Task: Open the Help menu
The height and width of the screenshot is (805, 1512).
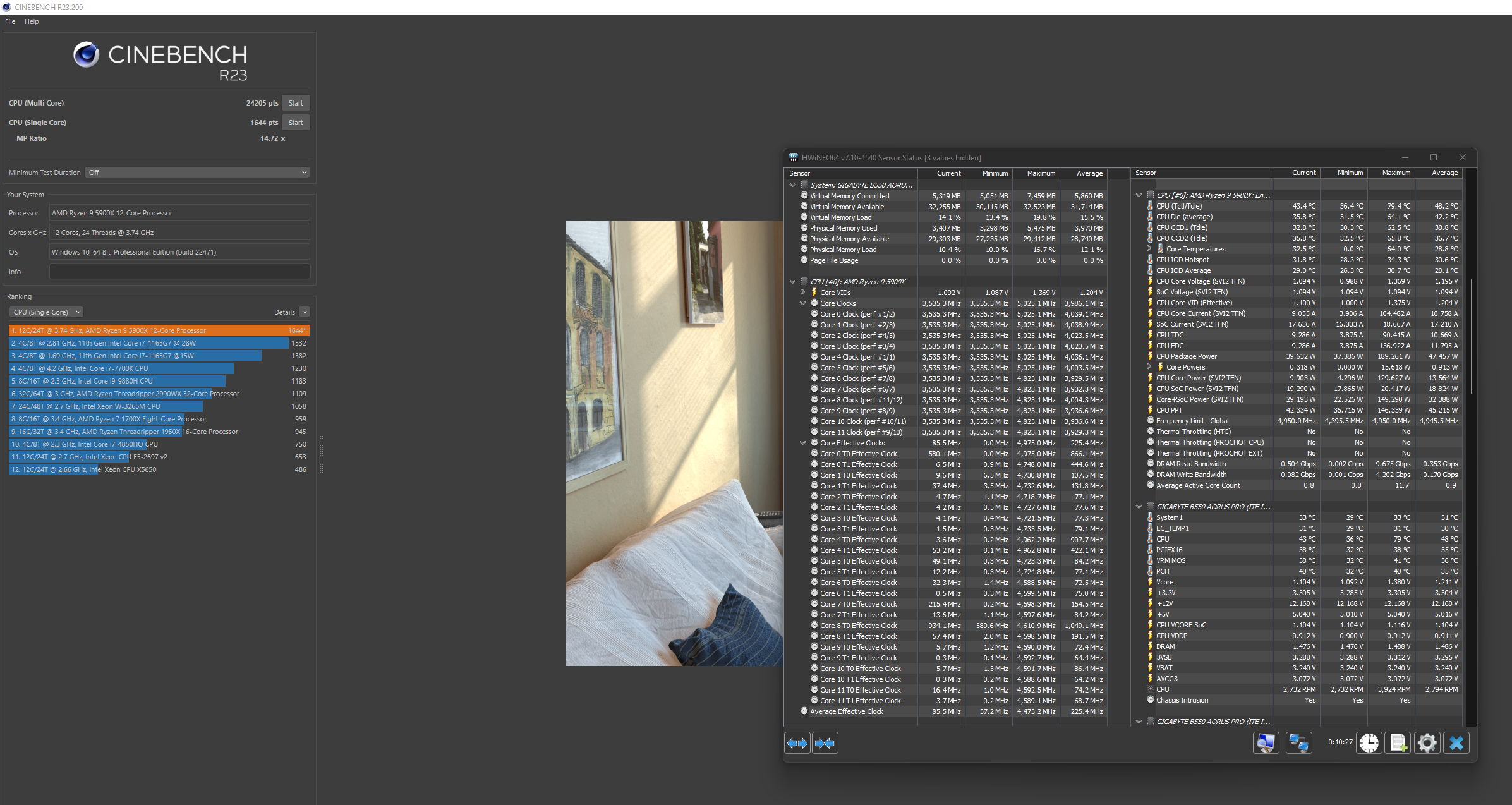Action: [x=32, y=21]
